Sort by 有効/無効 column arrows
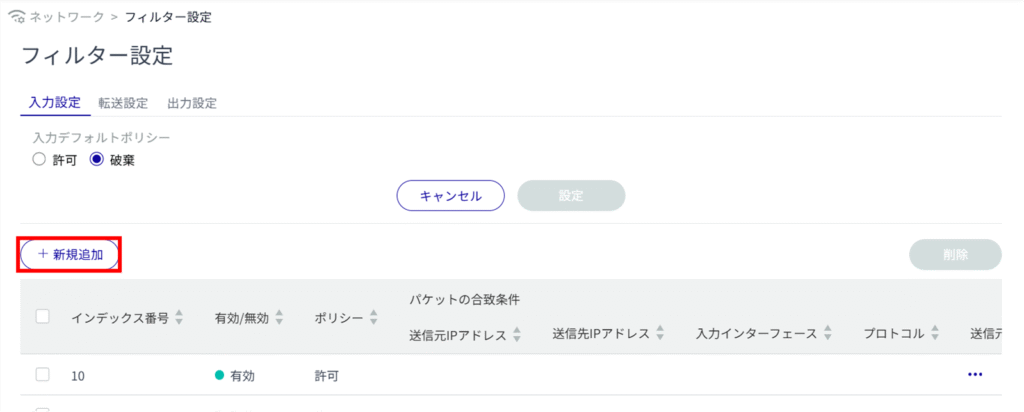Screen dimensions: 1024x412 pos(280,318)
